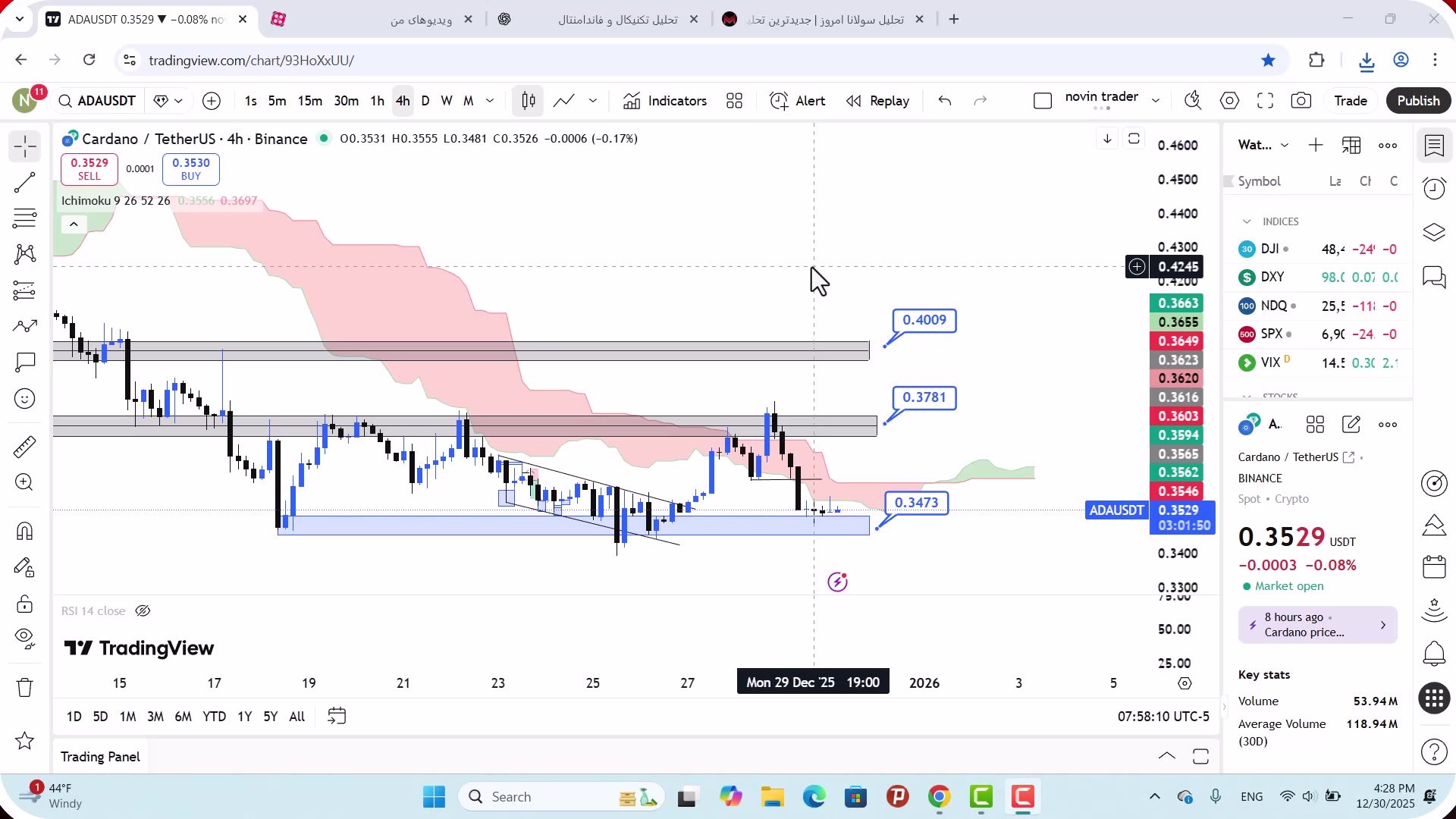Select the trend line drawing tool
Image resolution: width=1456 pixels, height=819 pixels.
pos(25,183)
